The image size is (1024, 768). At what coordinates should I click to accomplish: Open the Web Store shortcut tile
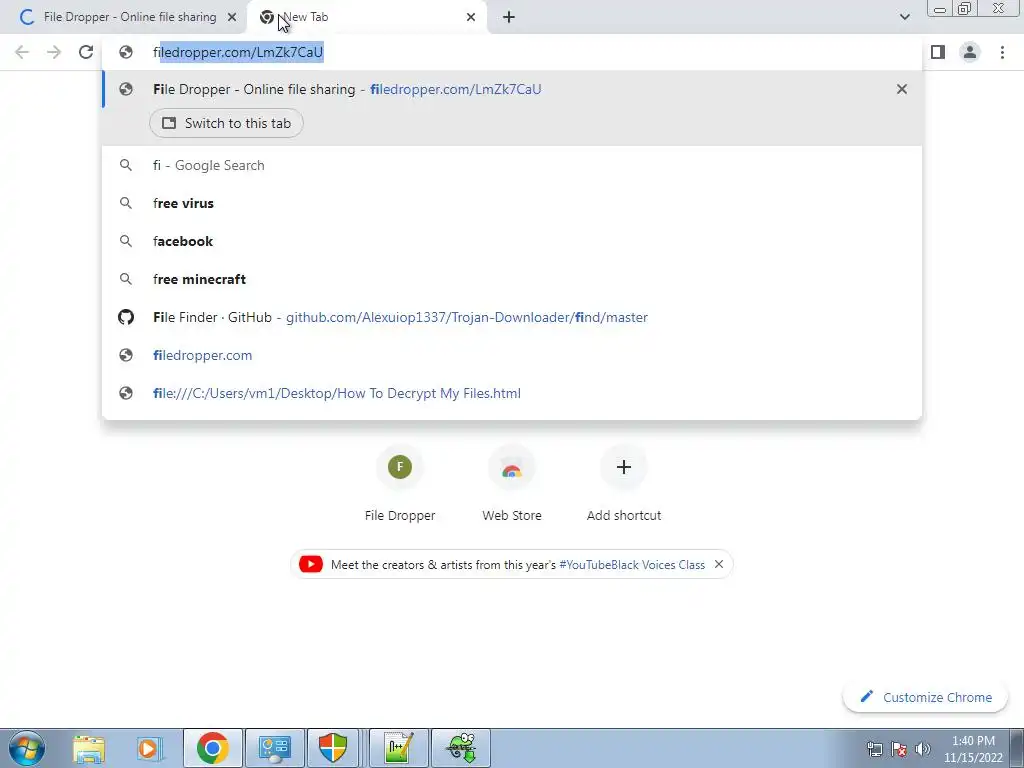pos(512,483)
